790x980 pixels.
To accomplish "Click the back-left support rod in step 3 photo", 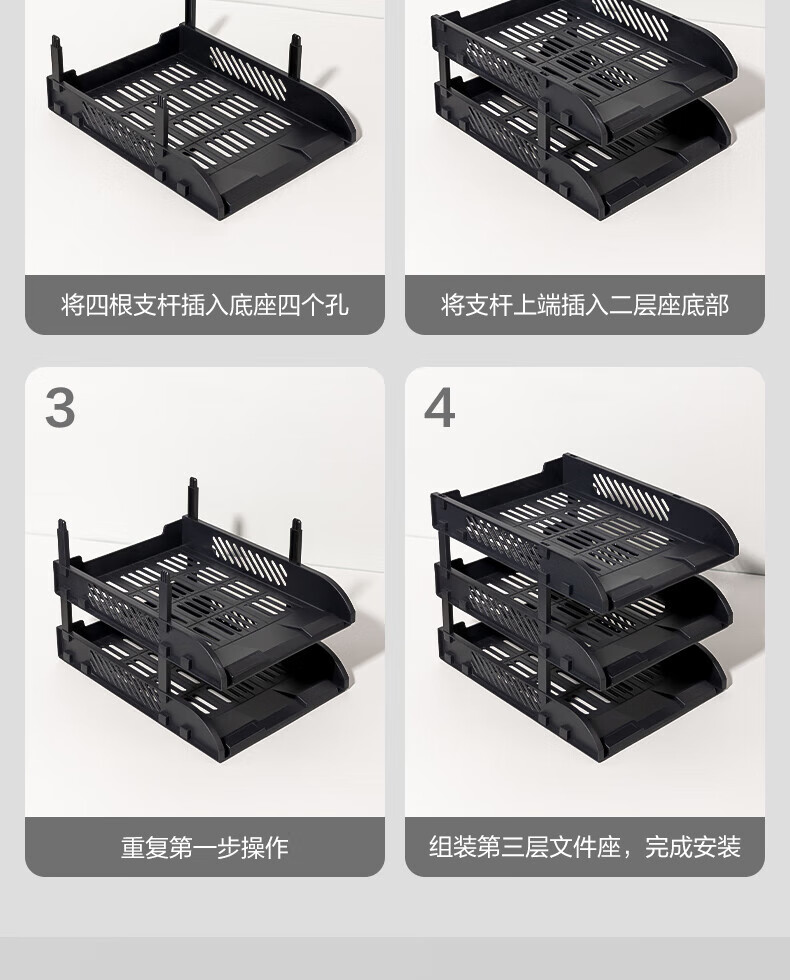I will [x=62, y=540].
